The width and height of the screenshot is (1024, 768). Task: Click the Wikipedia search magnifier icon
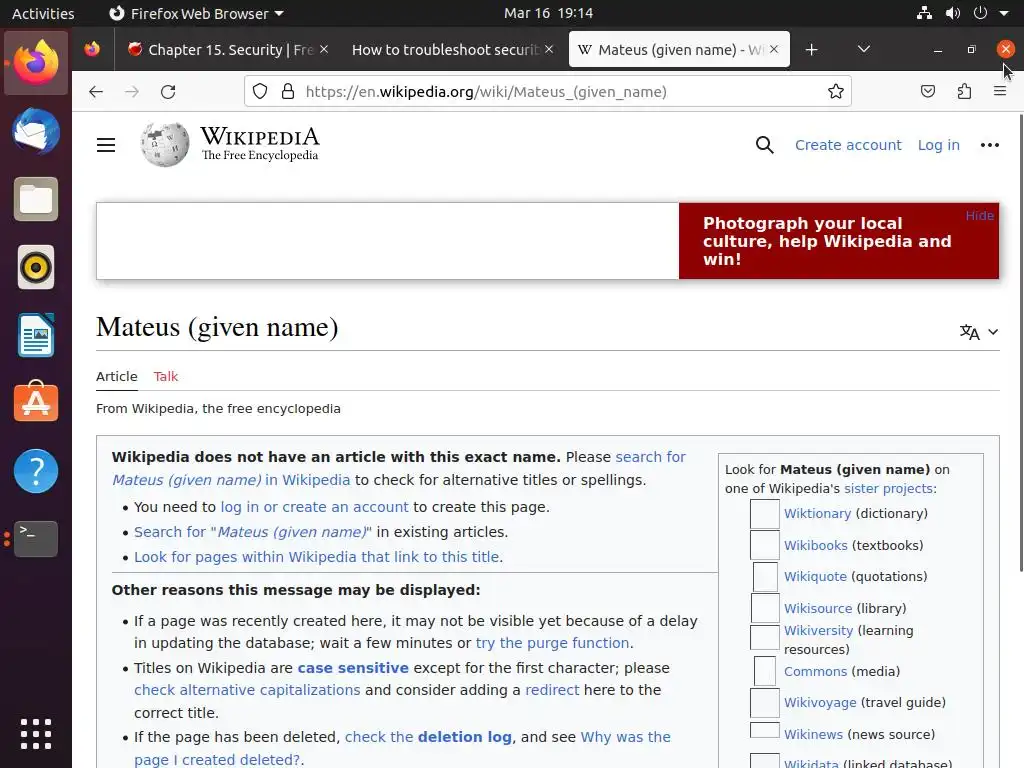(x=764, y=145)
